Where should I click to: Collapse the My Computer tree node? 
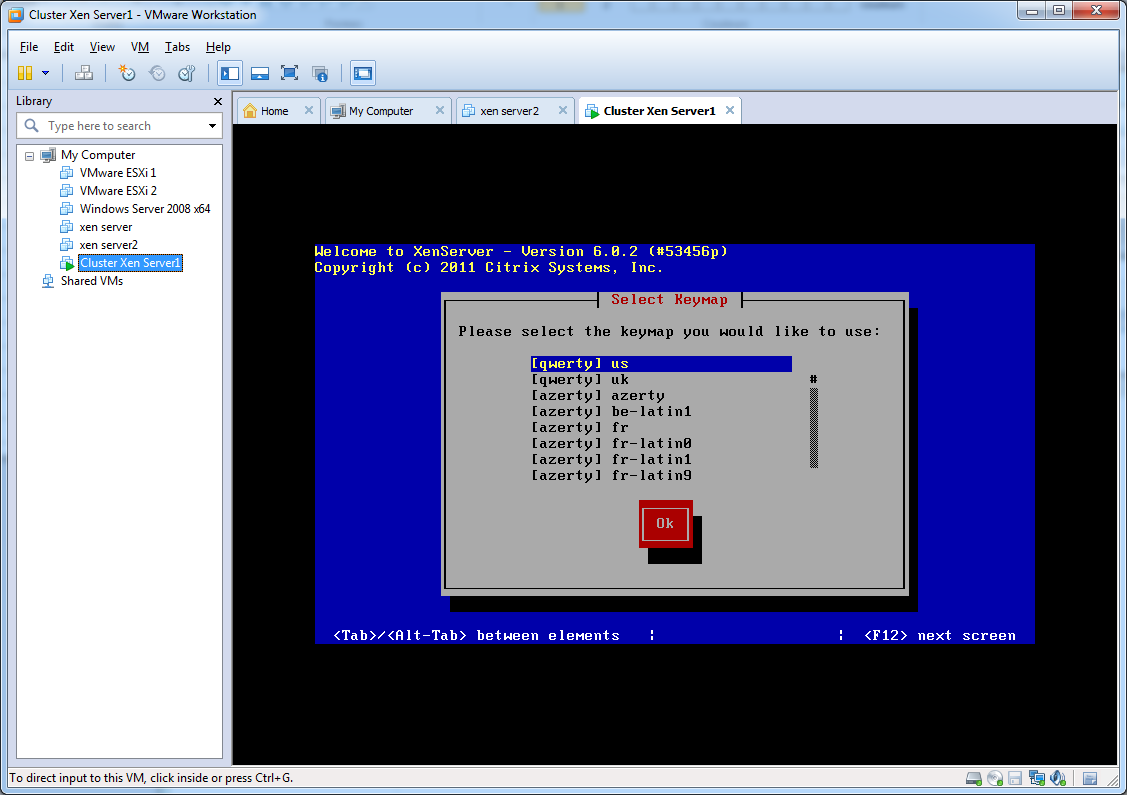(30, 155)
